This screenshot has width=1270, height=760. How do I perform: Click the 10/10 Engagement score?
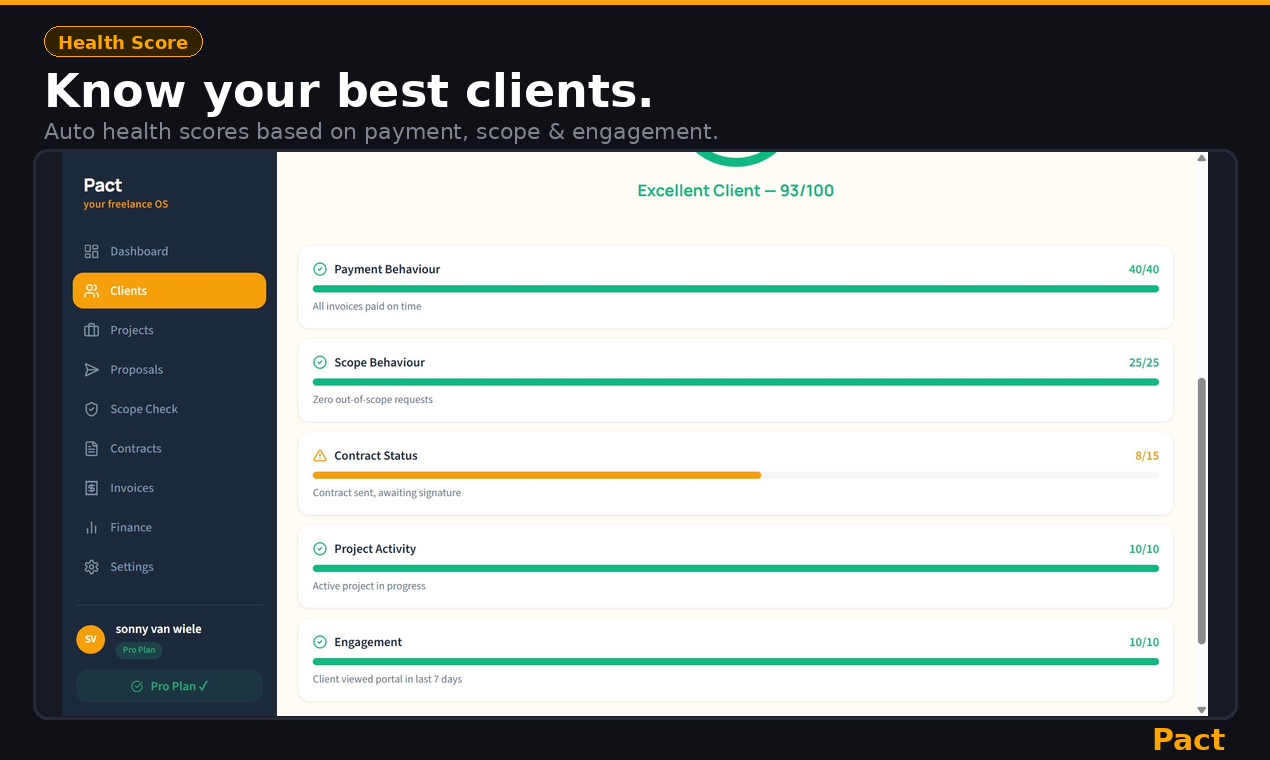[x=1144, y=642]
